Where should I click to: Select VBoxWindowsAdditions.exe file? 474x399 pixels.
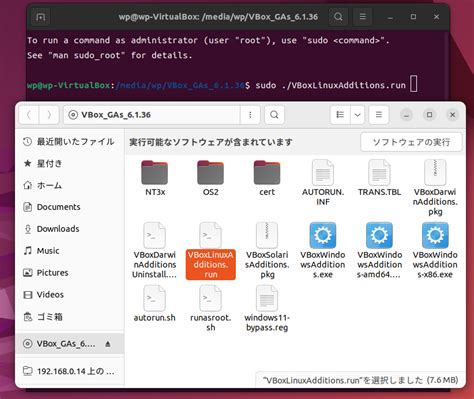(x=323, y=251)
